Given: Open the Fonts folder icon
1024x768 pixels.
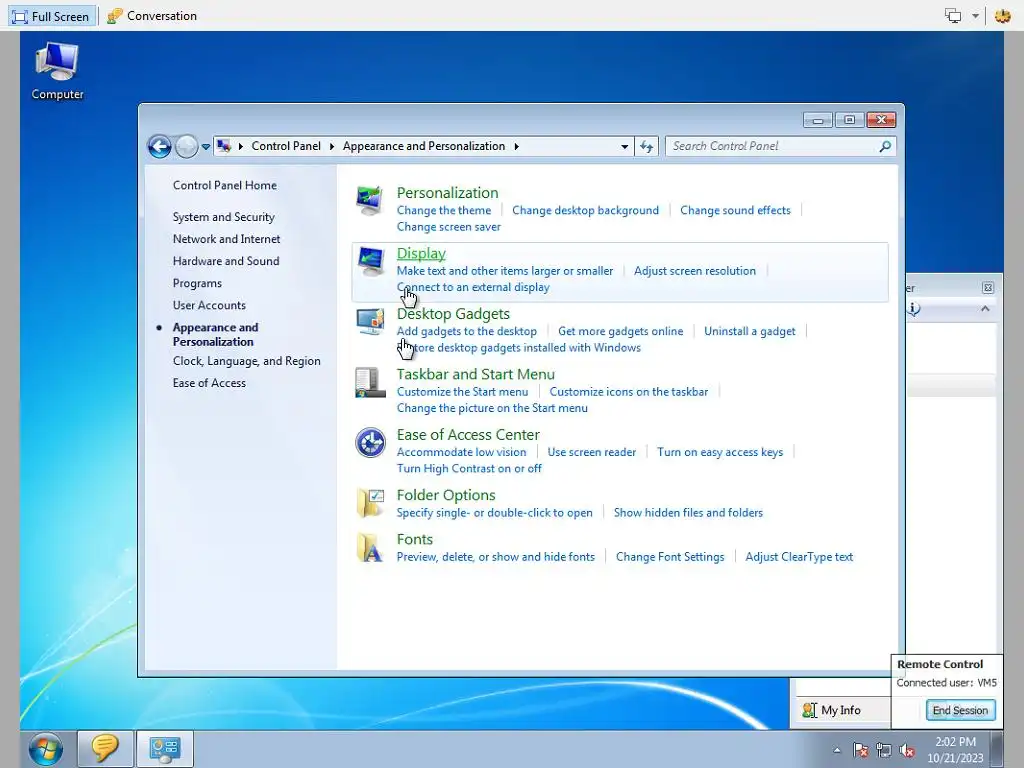Looking at the screenshot, I should [x=370, y=547].
